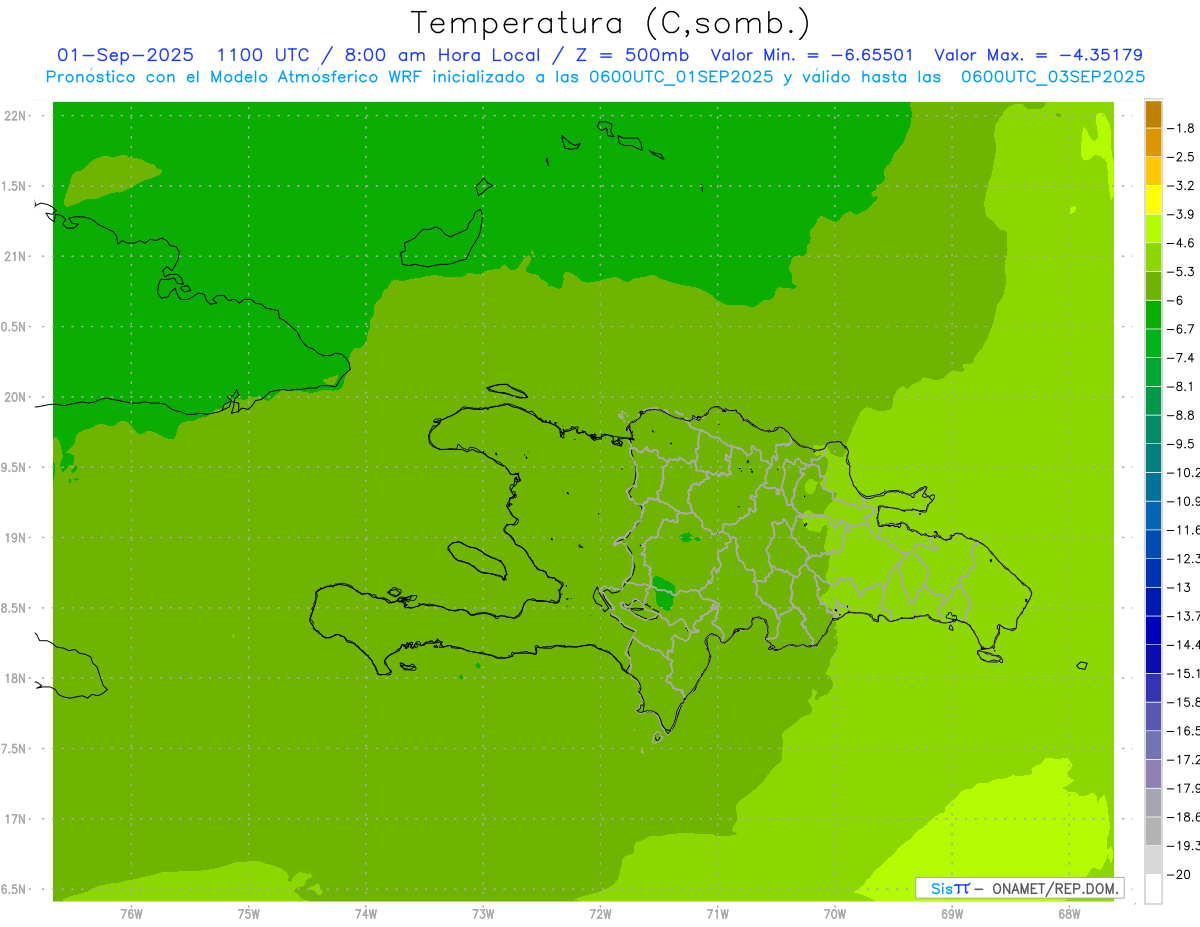Click the "68W" longitude label
This screenshot has width=1200, height=927.
pos(1069,913)
